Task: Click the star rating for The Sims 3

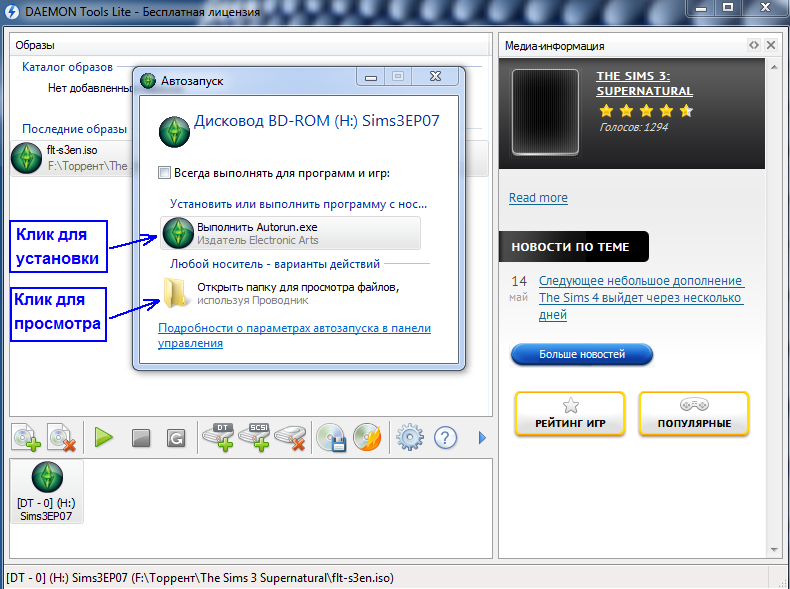Action: pyautogui.click(x=646, y=110)
